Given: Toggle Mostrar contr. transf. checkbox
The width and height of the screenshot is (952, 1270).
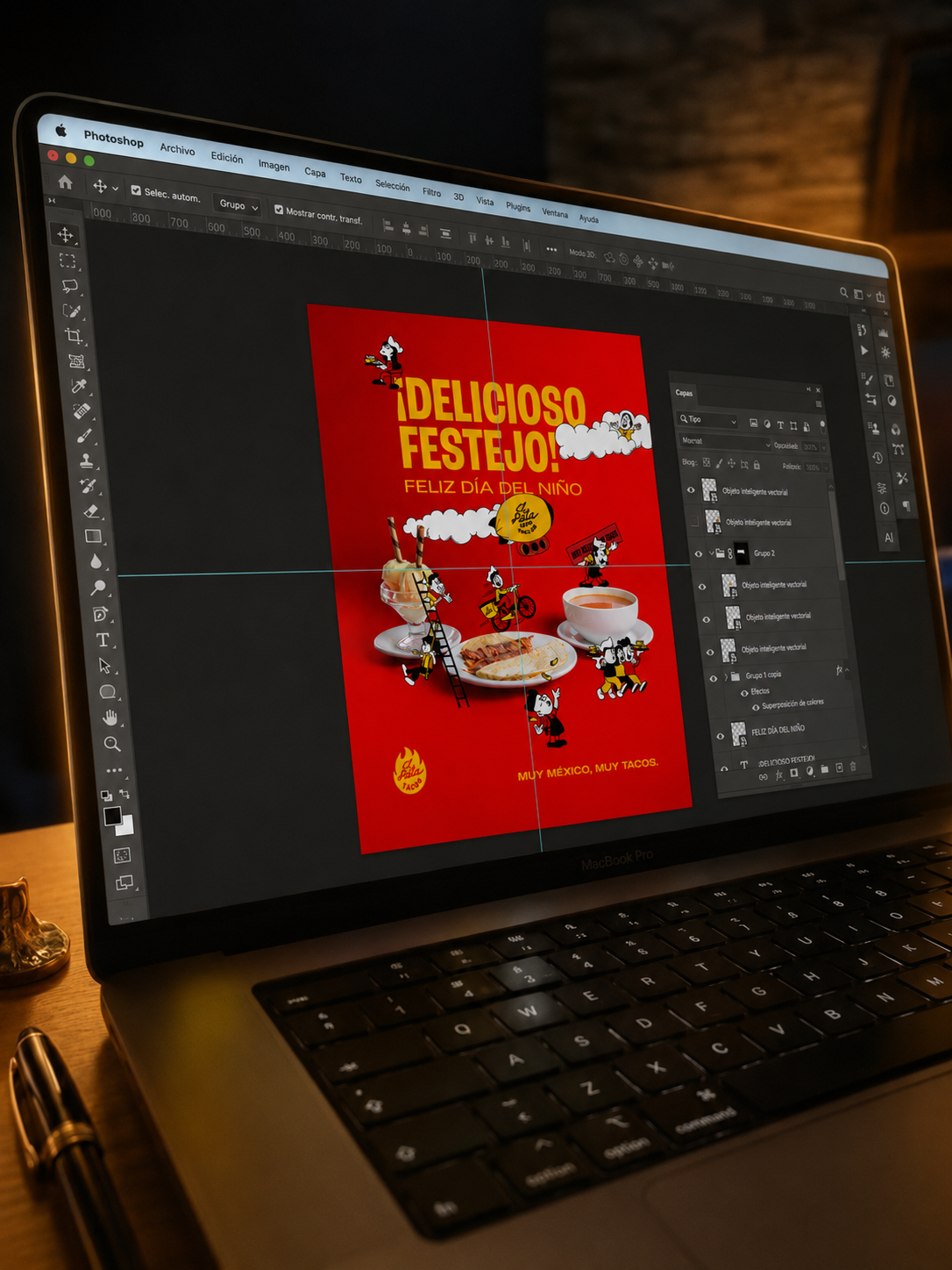Looking at the screenshot, I should coord(279,210).
